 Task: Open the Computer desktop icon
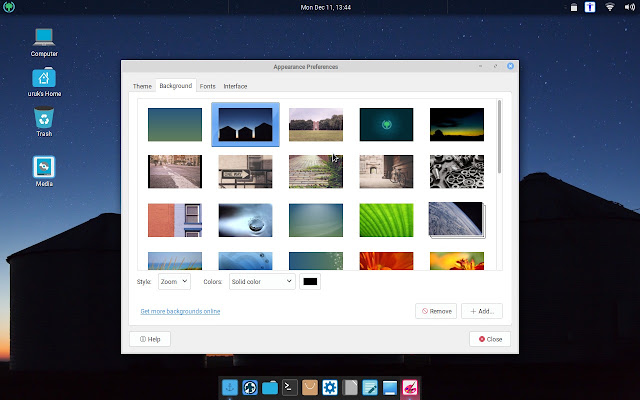[x=44, y=42]
